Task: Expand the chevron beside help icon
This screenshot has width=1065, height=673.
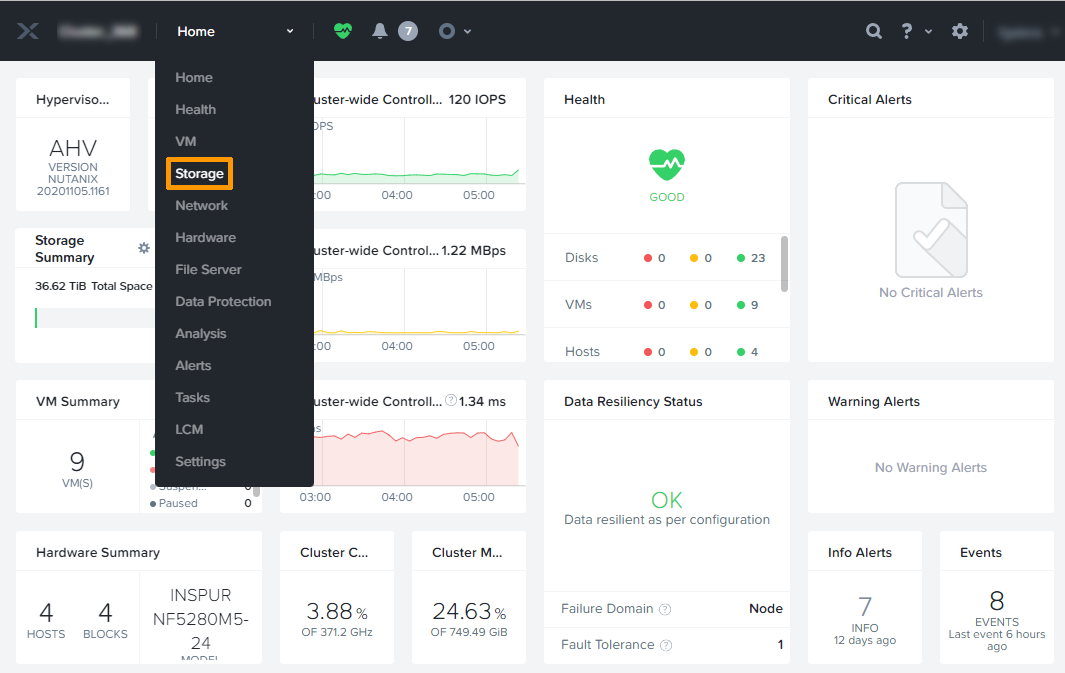Action: point(928,32)
